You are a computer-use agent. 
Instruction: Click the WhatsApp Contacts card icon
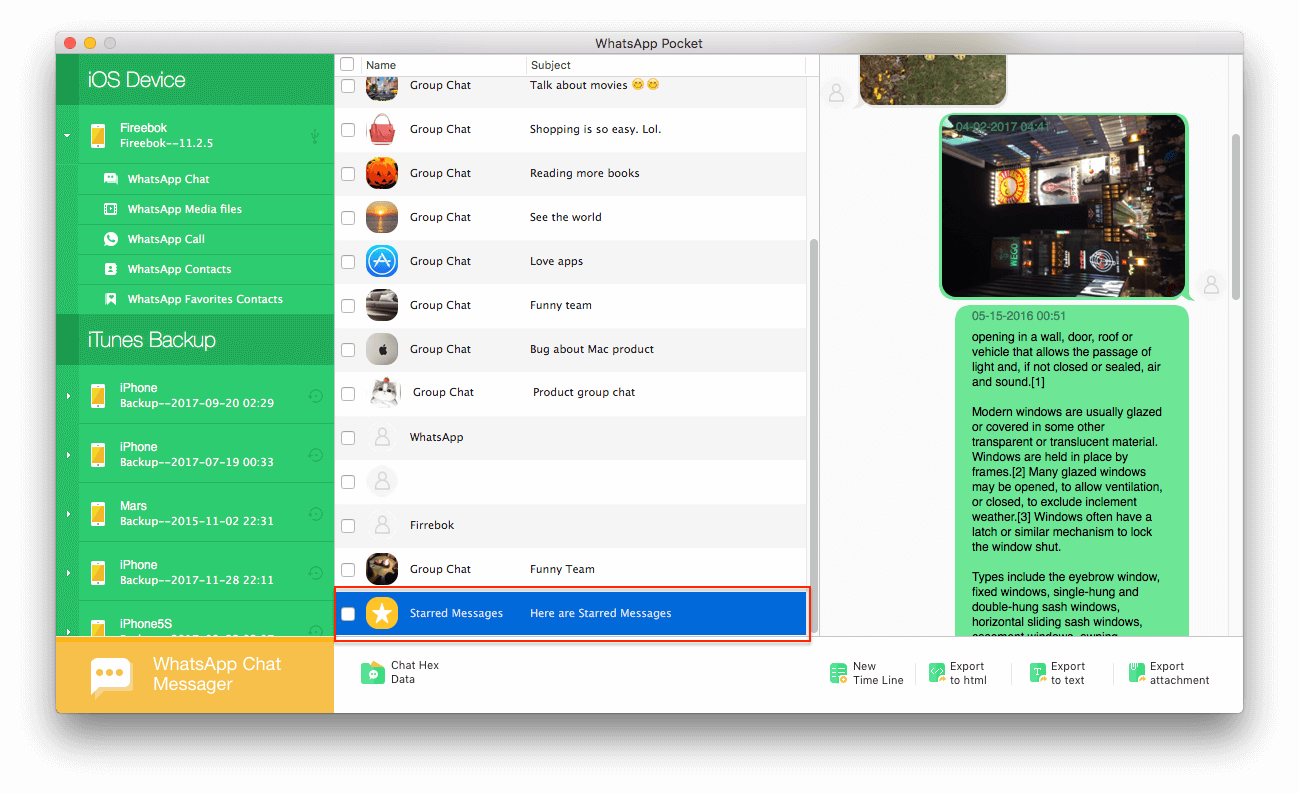click(x=110, y=269)
